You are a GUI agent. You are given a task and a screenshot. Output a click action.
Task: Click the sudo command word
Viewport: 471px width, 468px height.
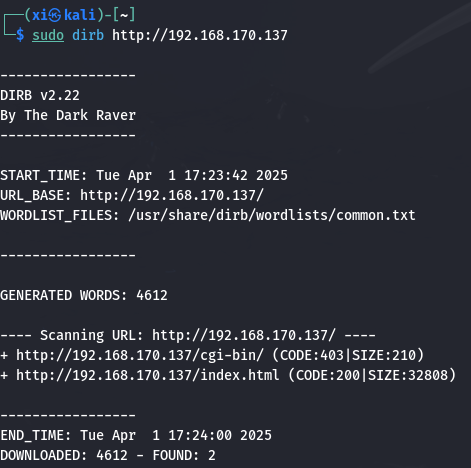pos(48,35)
